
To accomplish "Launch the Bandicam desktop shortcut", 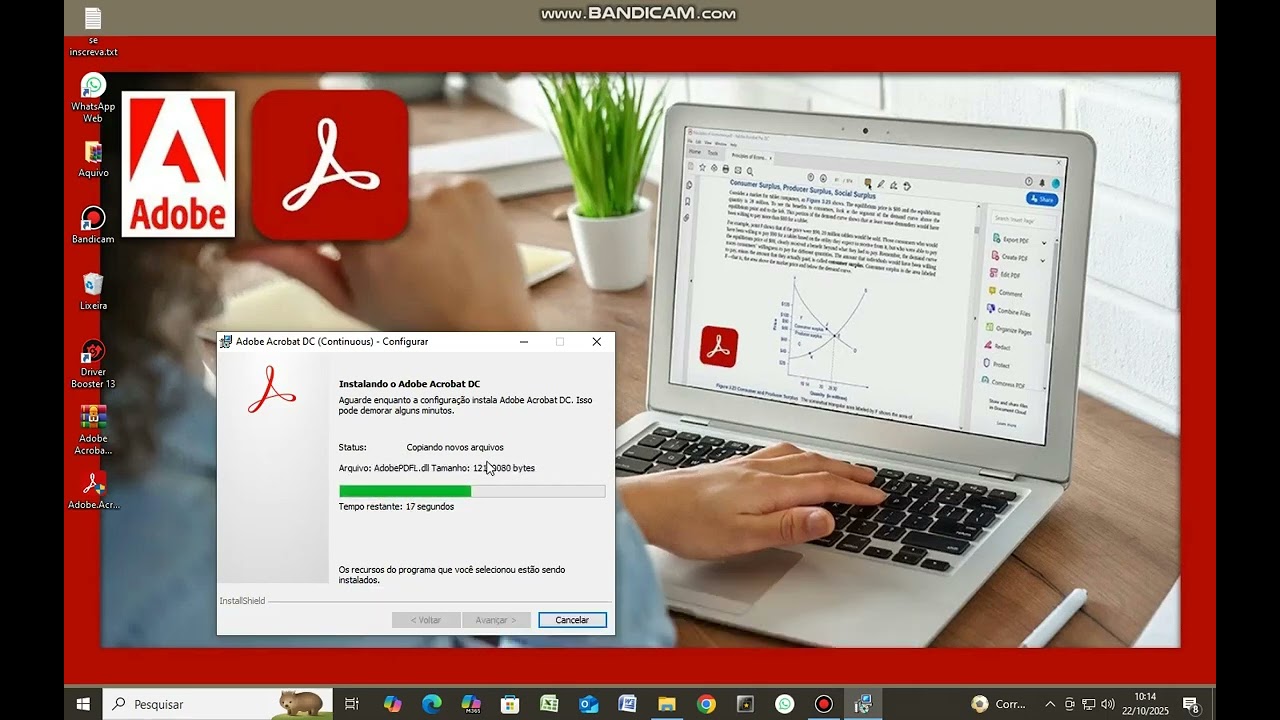I will (93, 224).
